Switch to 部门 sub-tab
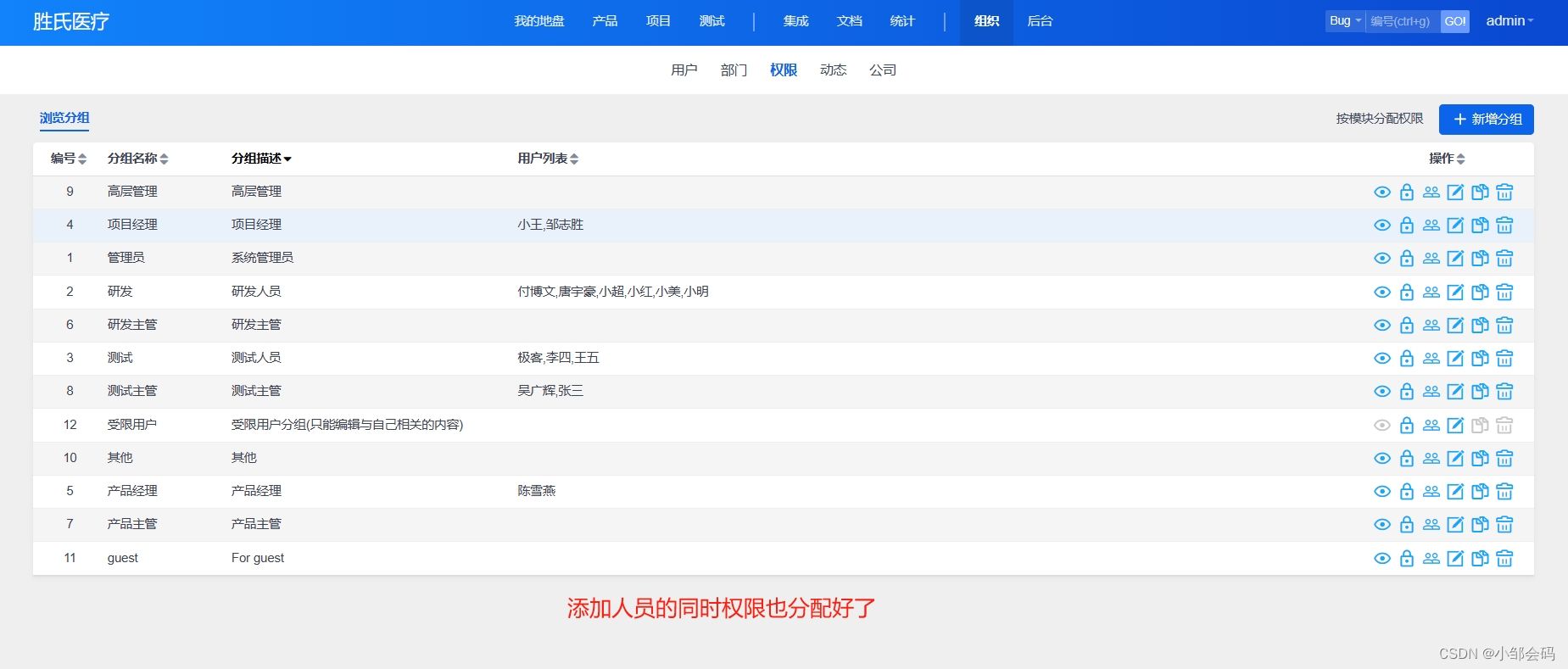This screenshot has height=669, width=1568. click(x=734, y=70)
